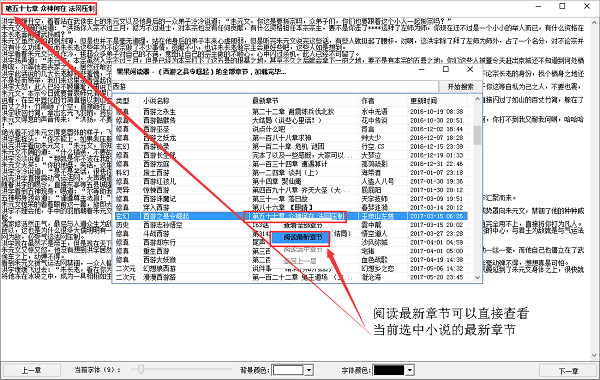Select the row updated 2017-05-20 23:45
The image size is (600, 380).
291,277
